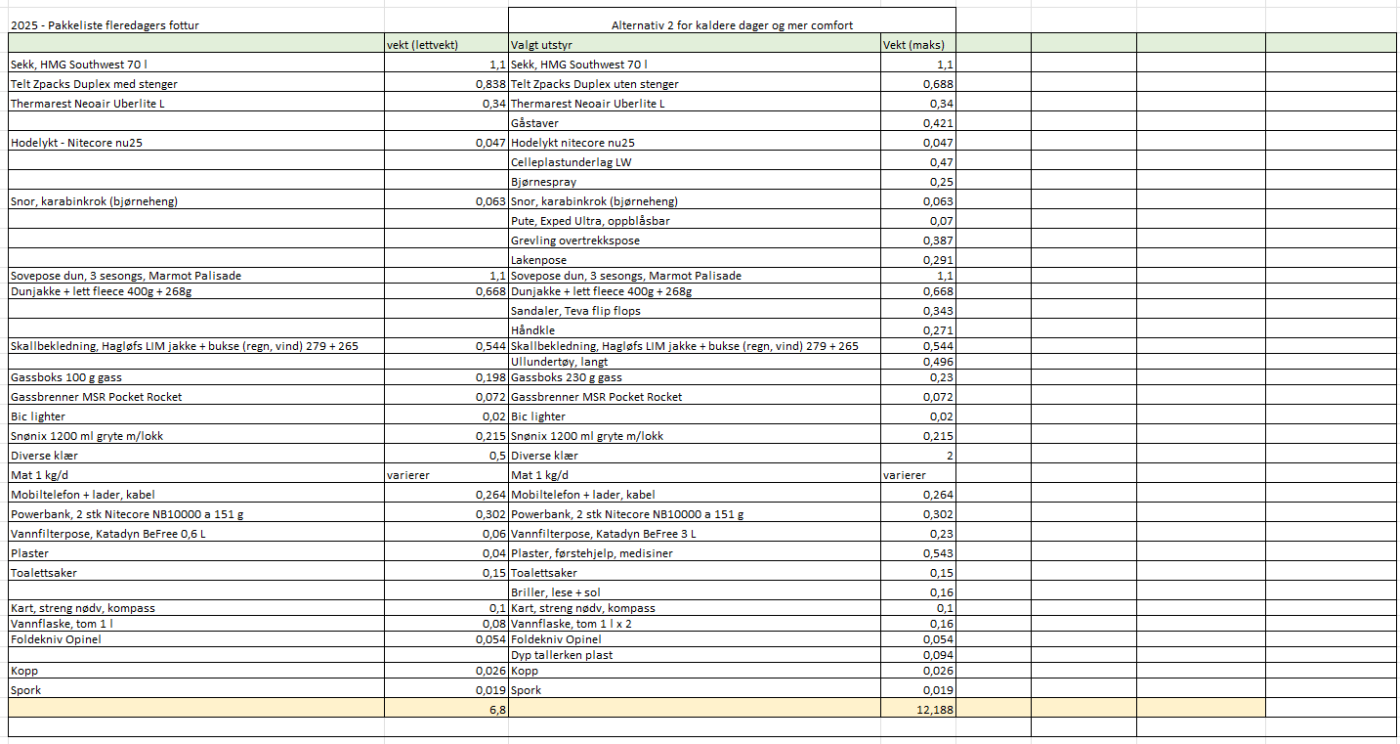Click the 'Alternativ 2 for kaldere dager' header cell
Screen dimensions: 1400x744
click(x=732, y=25)
